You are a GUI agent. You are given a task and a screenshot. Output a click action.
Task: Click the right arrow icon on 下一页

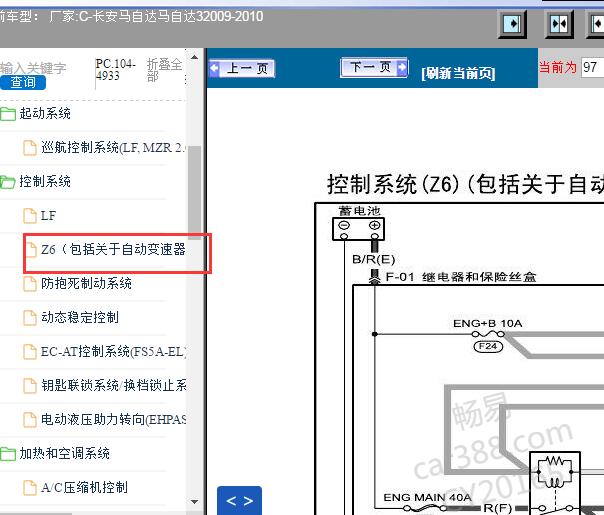(402, 67)
